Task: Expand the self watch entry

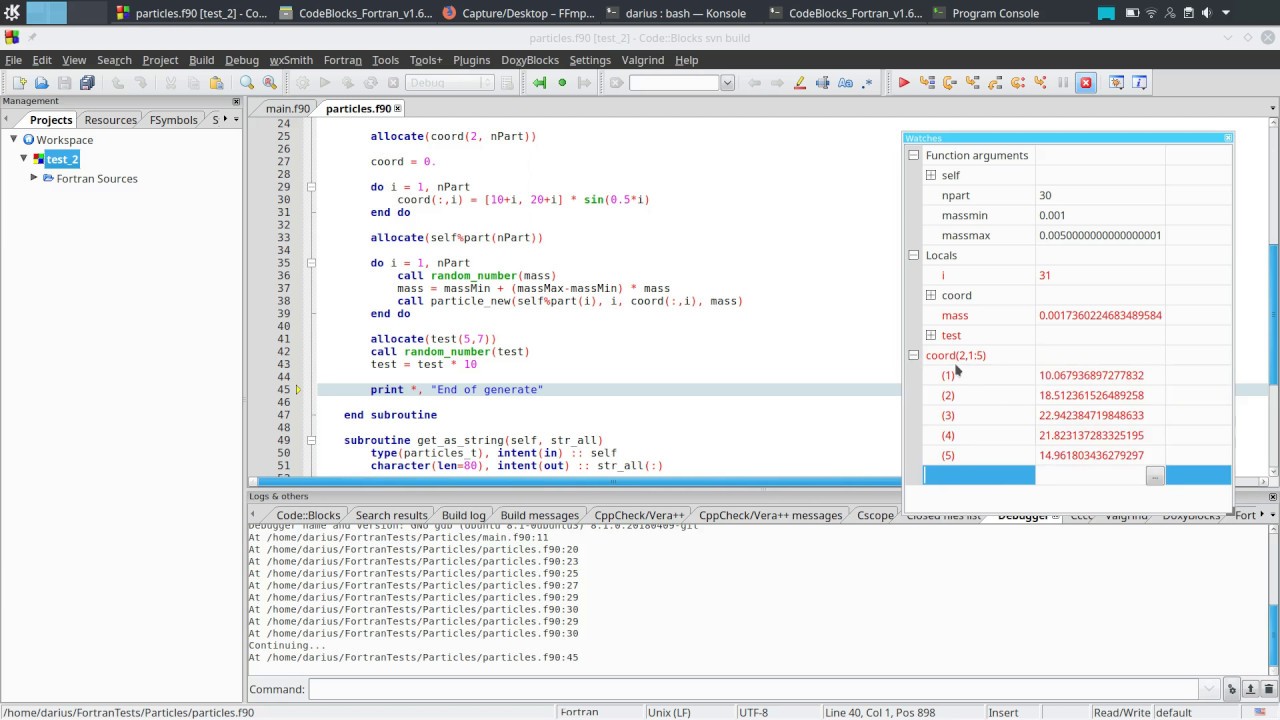Action: click(930, 175)
